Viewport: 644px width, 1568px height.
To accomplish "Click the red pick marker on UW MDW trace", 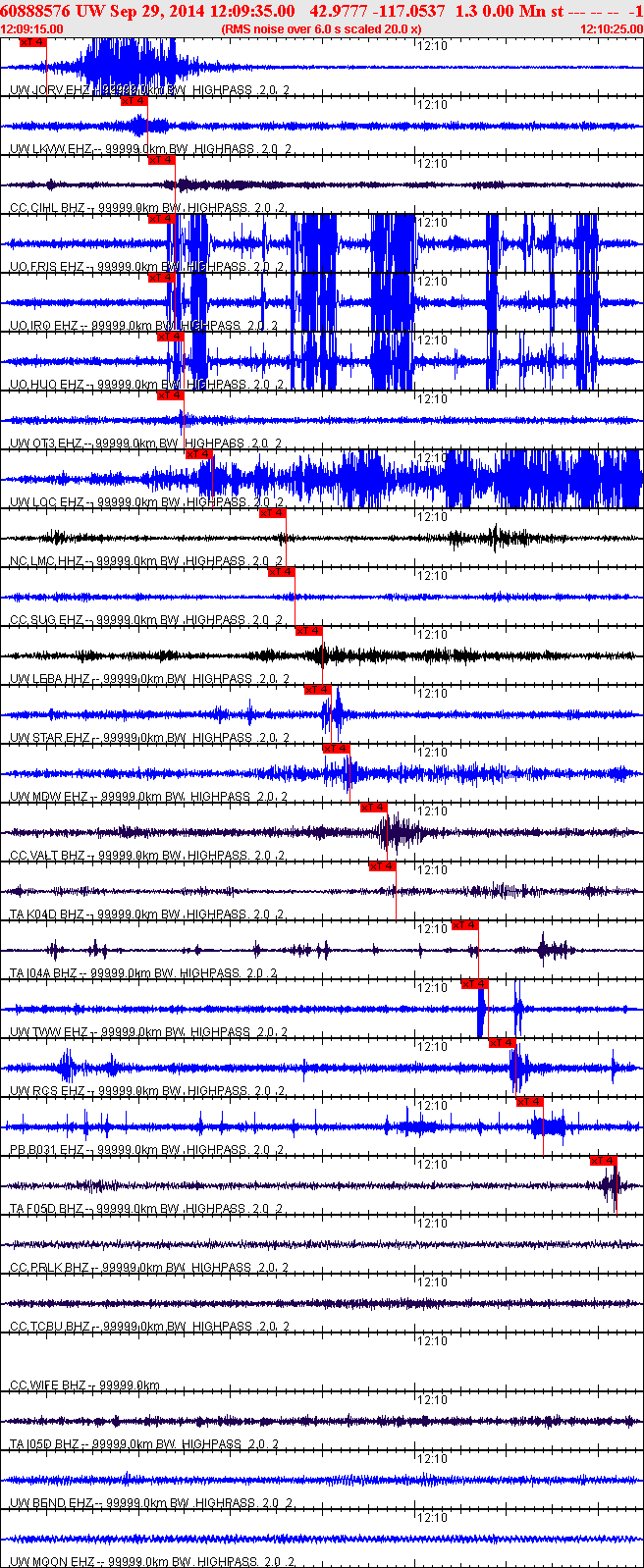I will click(336, 749).
